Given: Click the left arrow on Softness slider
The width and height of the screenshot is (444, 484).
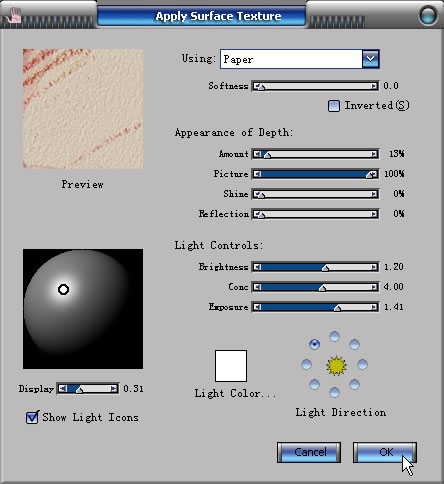Looking at the screenshot, I should pyautogui.click(x=257, y=86).
